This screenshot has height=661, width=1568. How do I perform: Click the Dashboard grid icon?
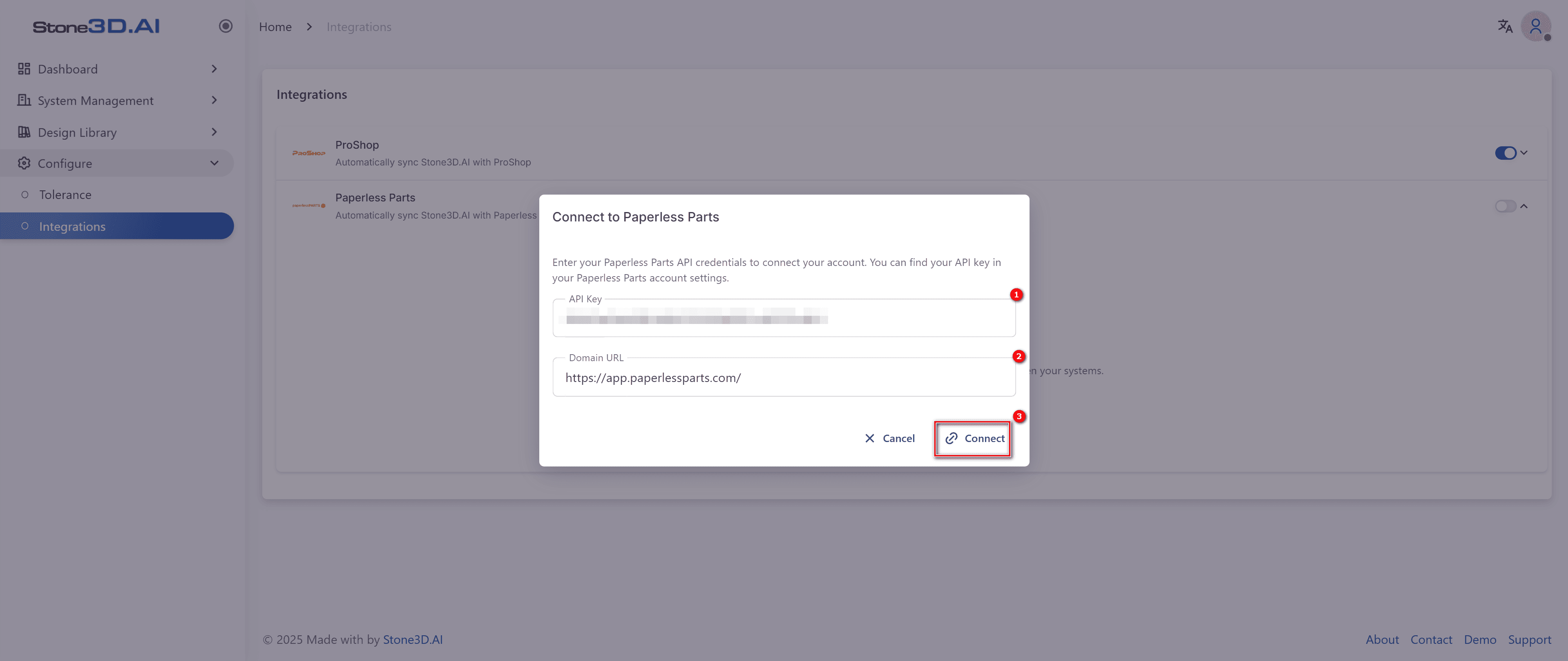click(x=24, y=69)
